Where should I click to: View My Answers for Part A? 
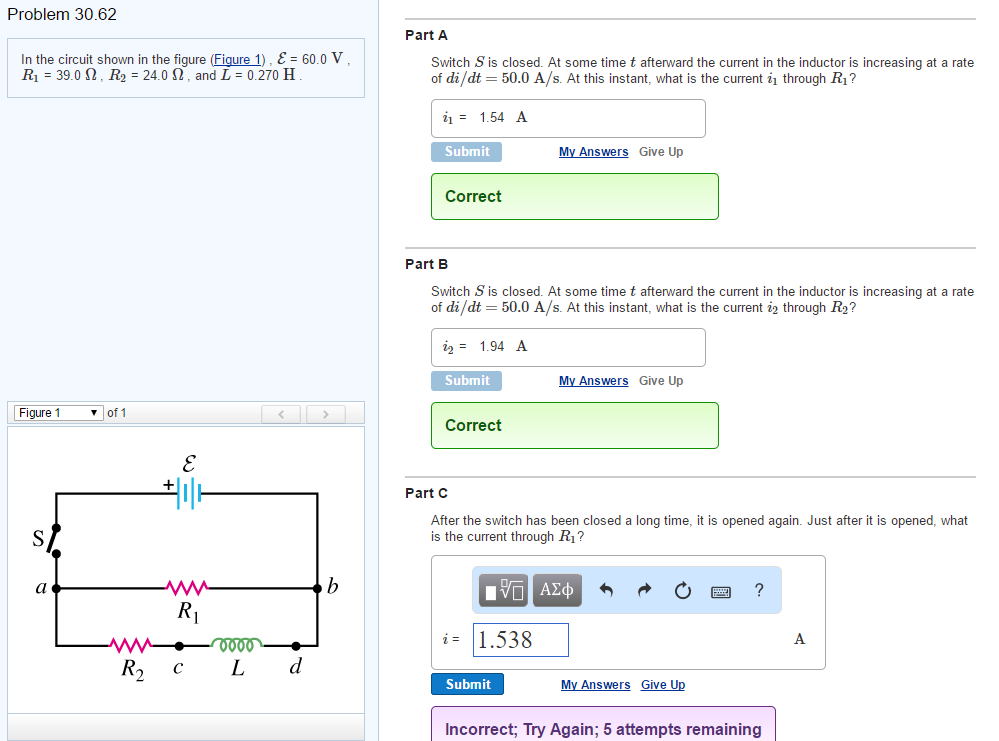click(593, 151)
